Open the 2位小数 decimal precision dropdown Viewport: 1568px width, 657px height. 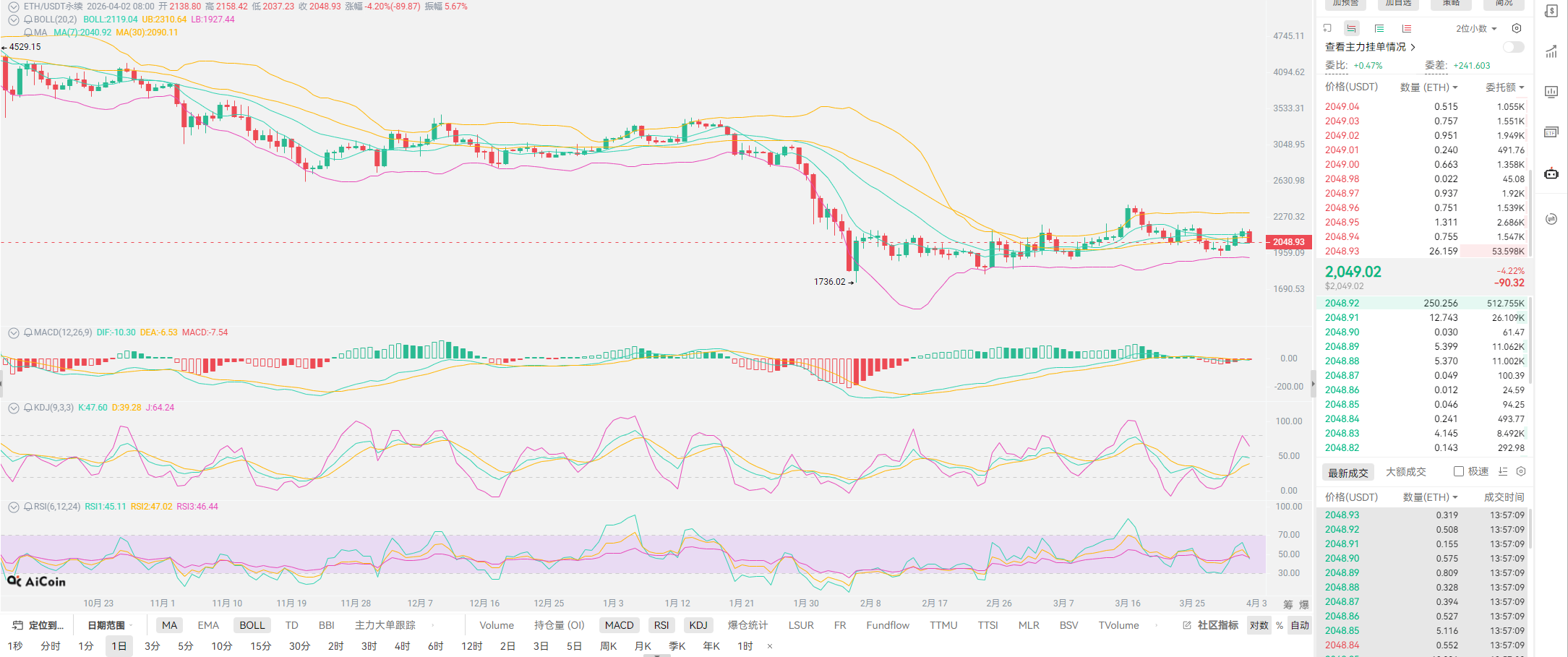tap(1476, 29)
